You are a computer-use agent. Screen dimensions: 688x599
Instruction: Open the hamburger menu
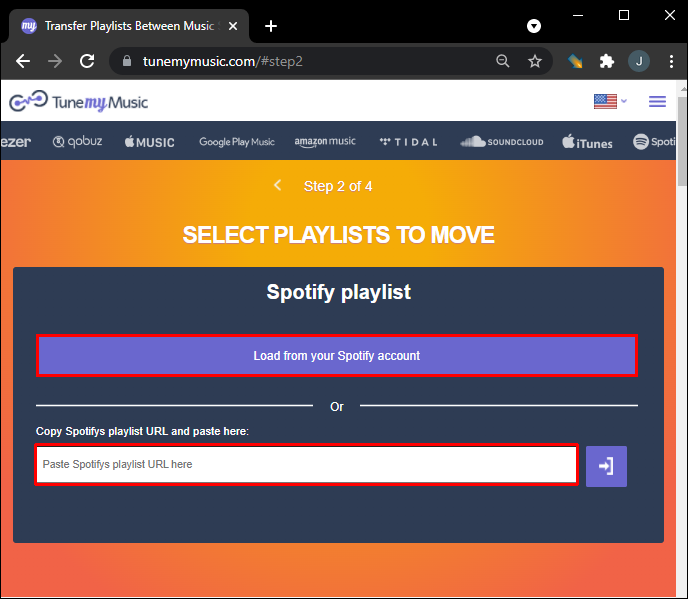point(657,101)
